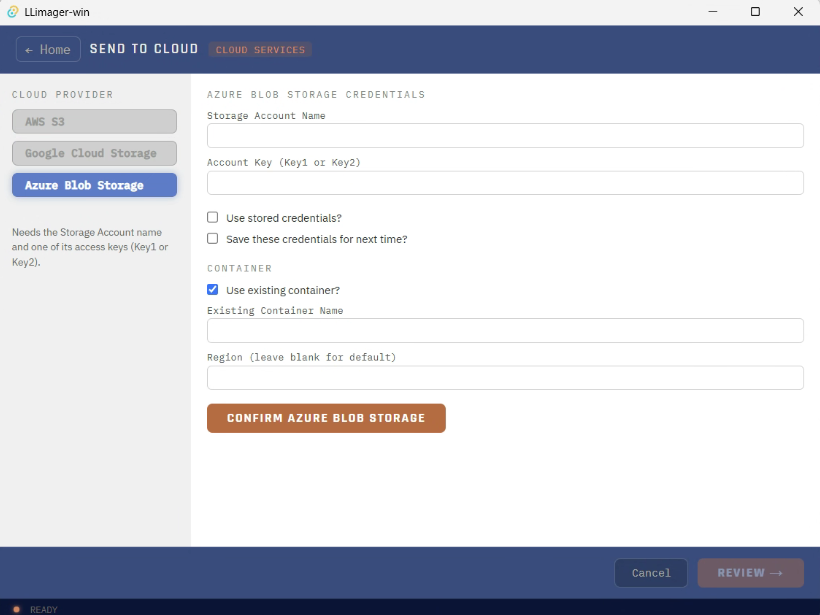Go back using the Home button

[48, 49]
